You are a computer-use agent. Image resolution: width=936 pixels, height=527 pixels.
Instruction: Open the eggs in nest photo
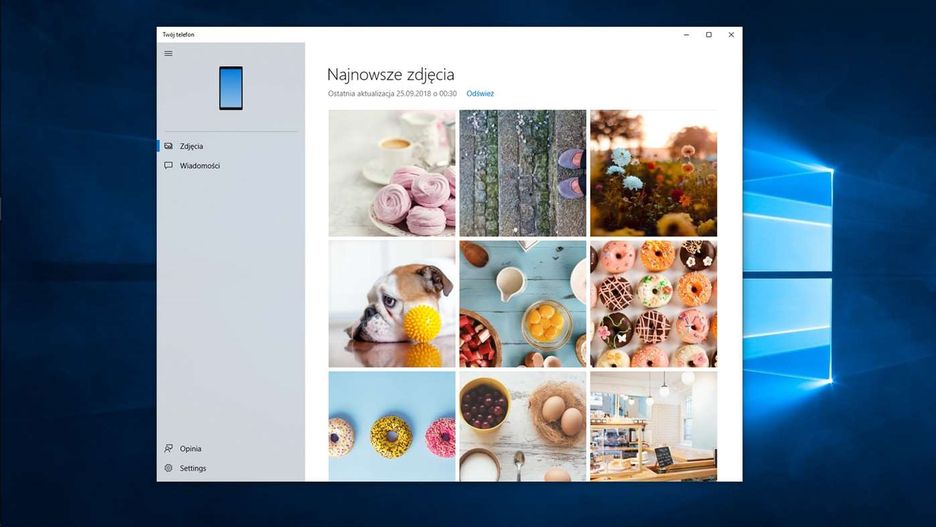[x=523, y=426]
